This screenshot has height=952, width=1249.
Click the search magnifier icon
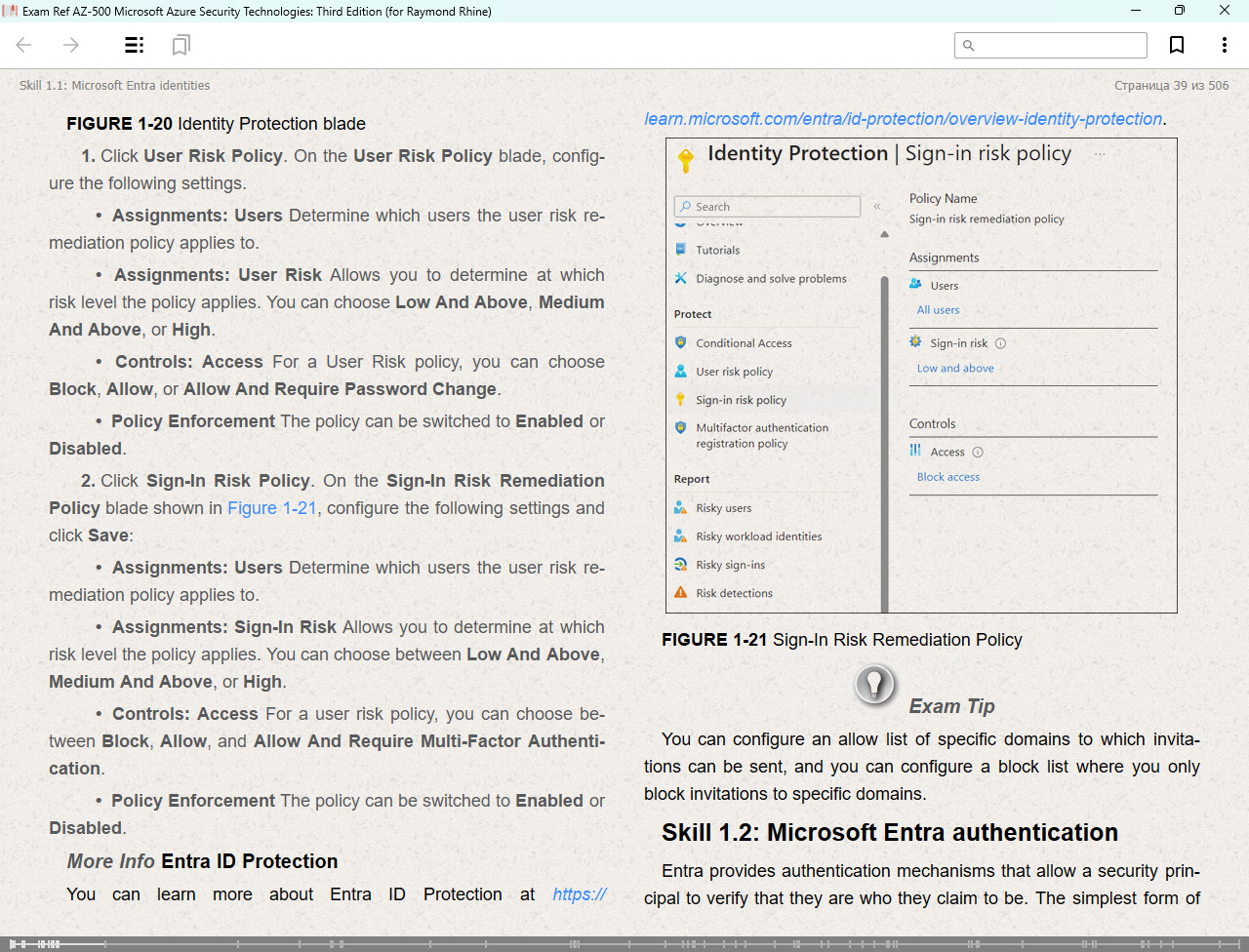tap(969, 45)
